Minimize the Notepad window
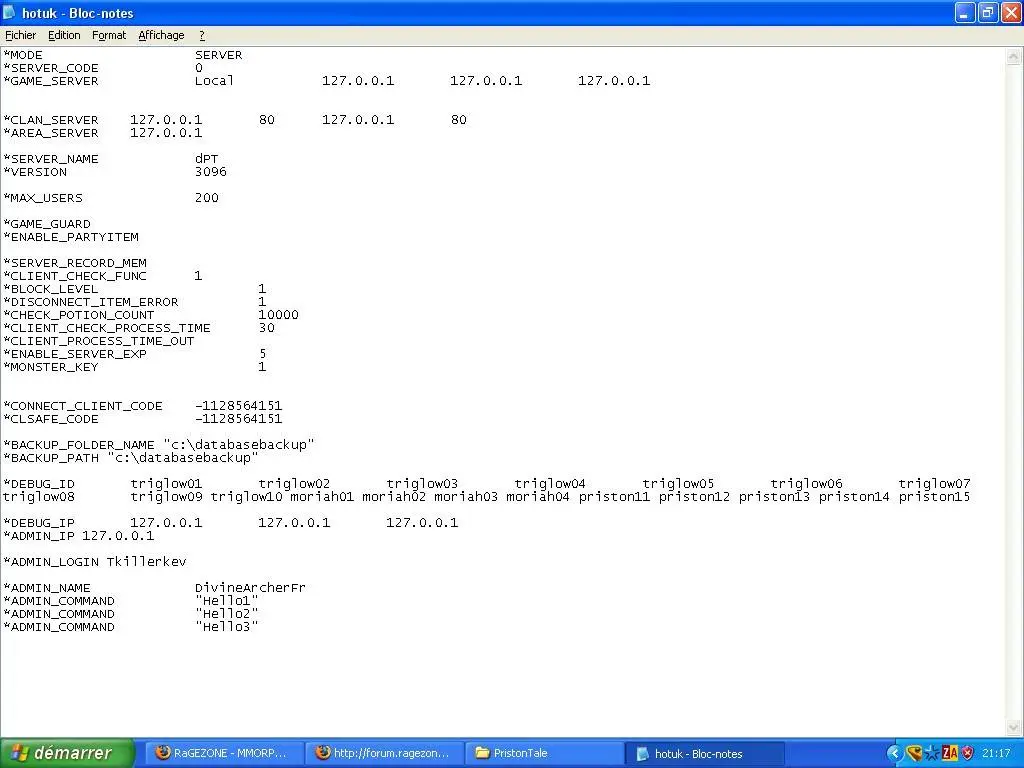1024x768 pixels. (x=965, y=12)
